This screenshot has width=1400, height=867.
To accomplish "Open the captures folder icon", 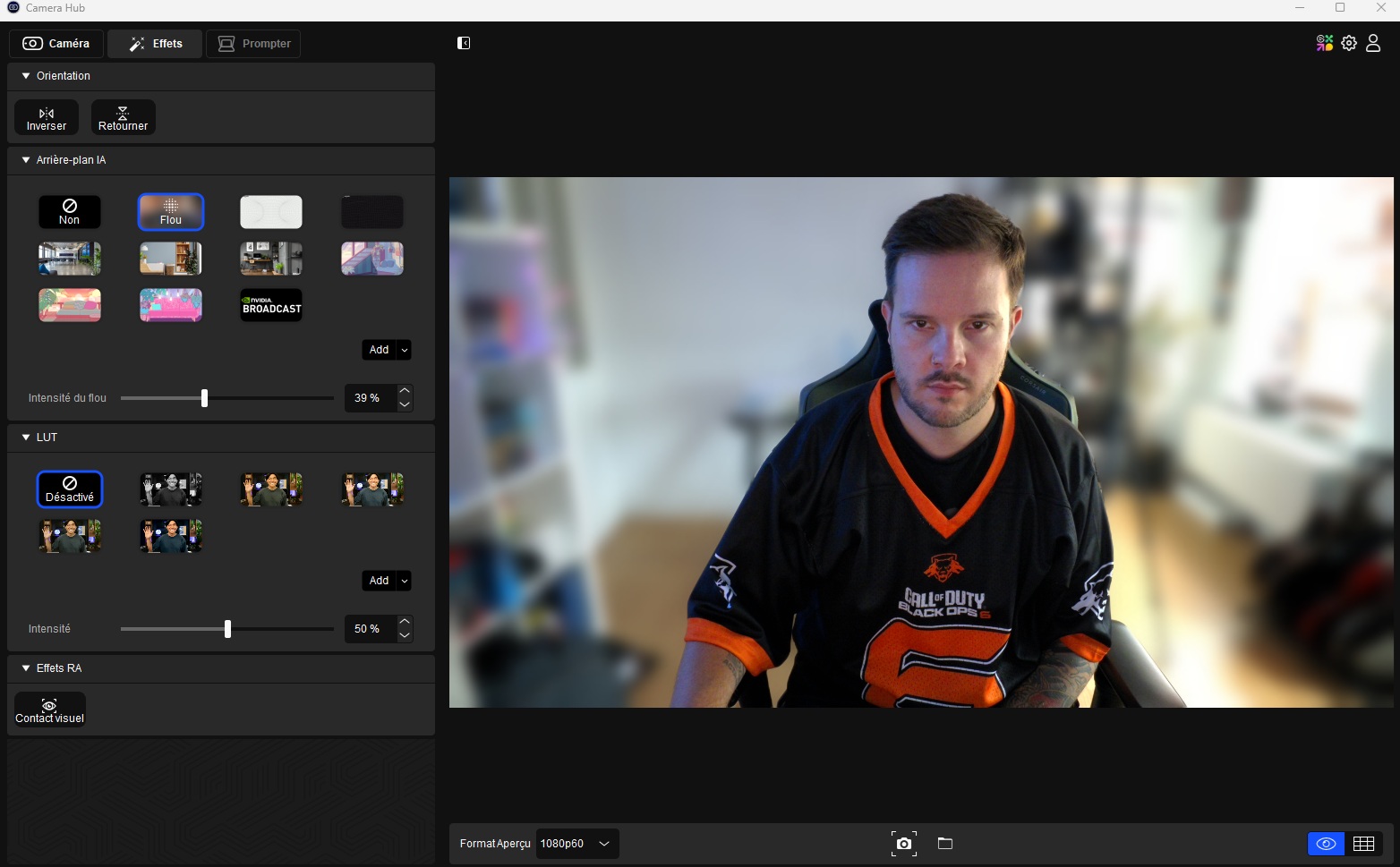I will [944, 844].
